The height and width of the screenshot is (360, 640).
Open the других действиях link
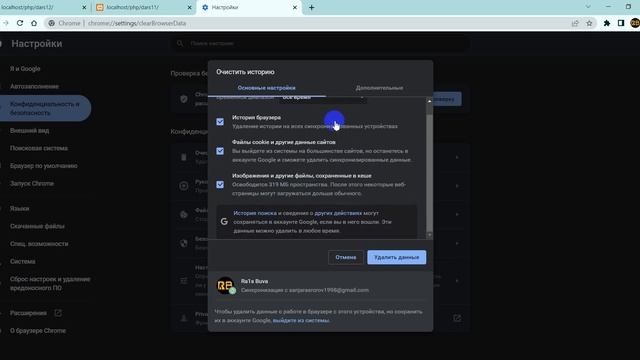pyautogui.click(x=338, y=213)
